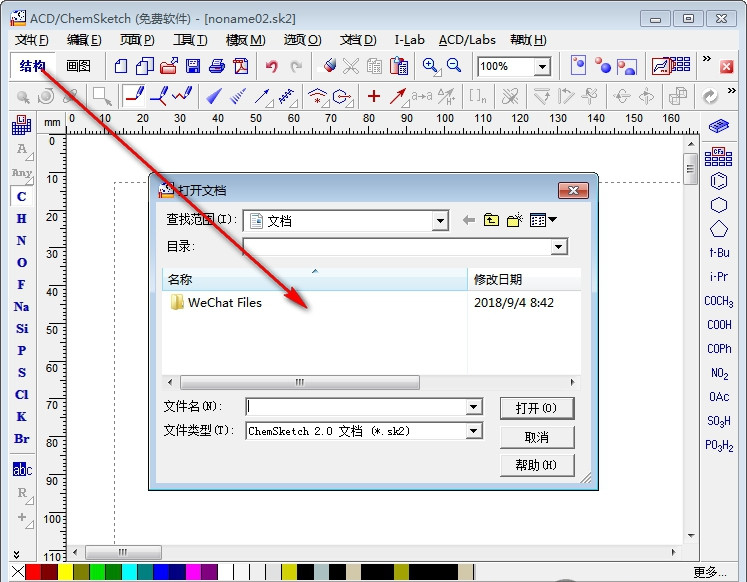Click the Print icon in the toolbar
This screenshot has height=582, width=747.
(x=217, y=66)
